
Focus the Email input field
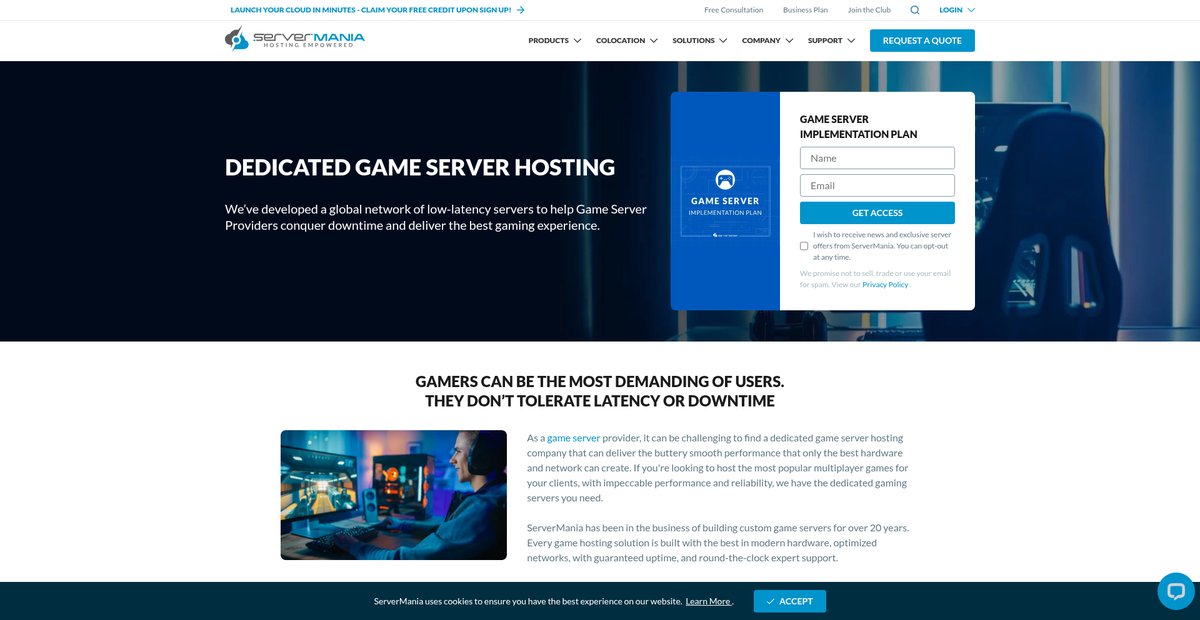tap(877, 185)
